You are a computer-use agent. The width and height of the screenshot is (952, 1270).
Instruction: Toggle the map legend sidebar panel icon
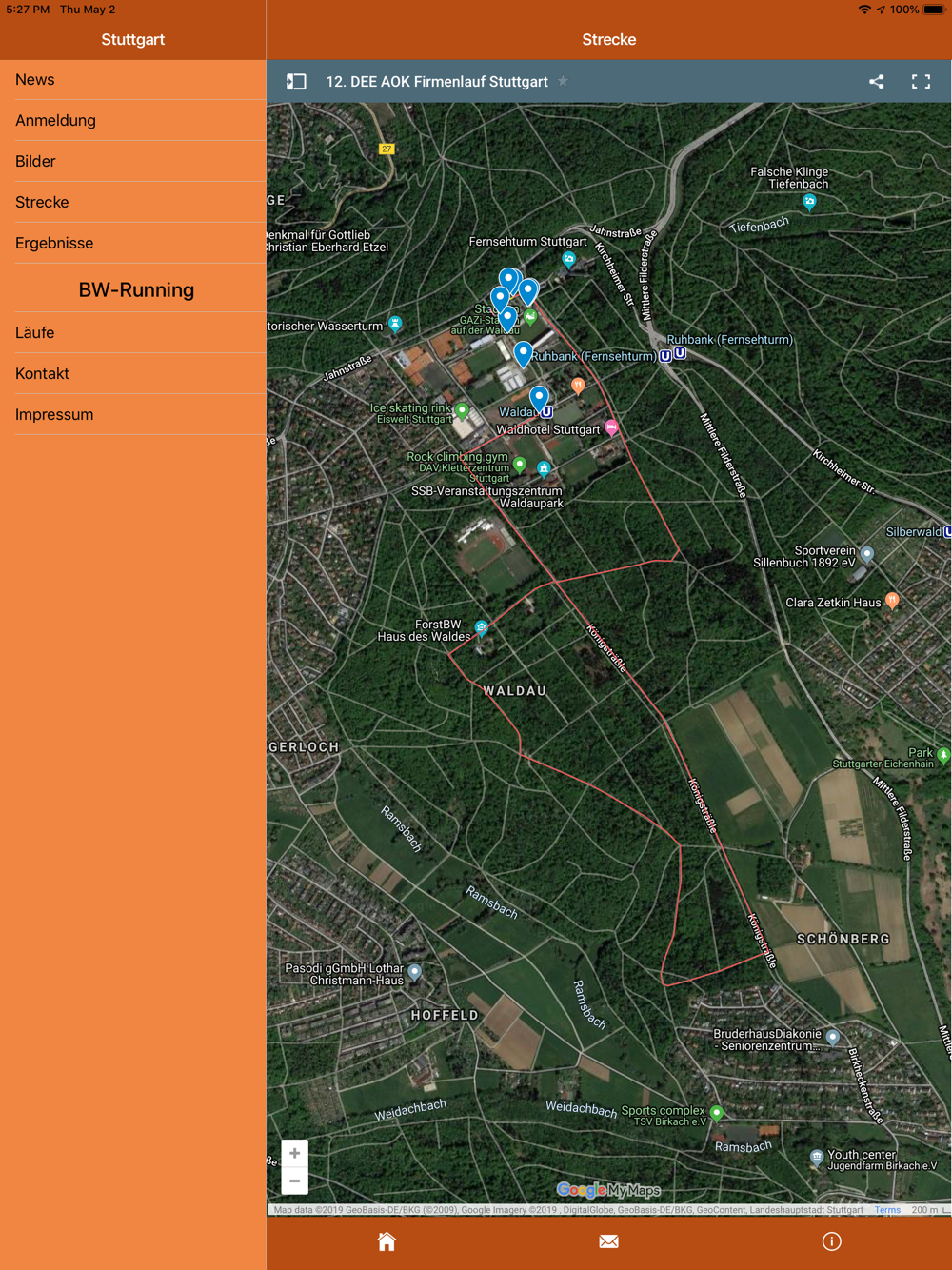pos(296,82)
